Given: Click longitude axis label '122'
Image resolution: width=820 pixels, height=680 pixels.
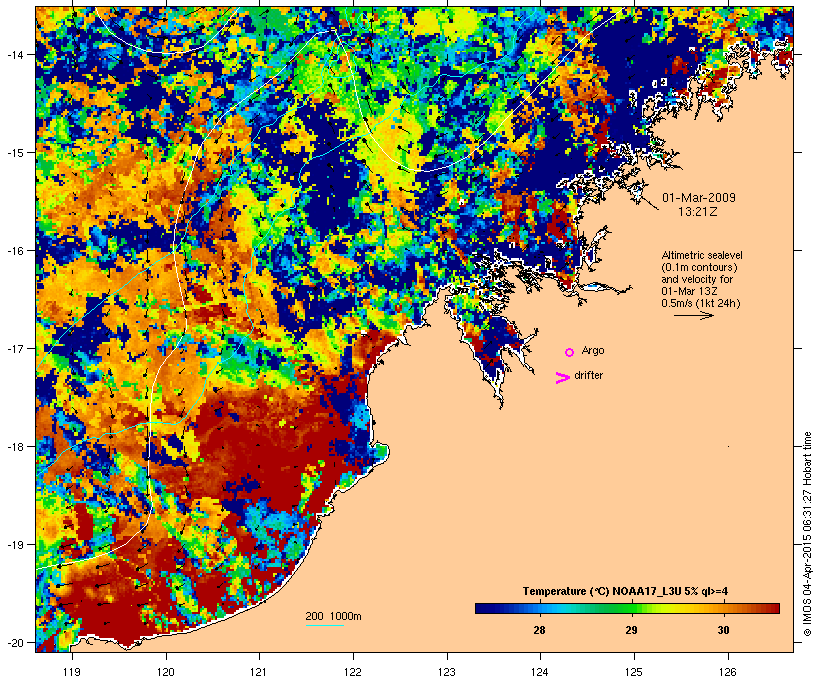Looking at the screenshot, I should click(x=353, y=672).
